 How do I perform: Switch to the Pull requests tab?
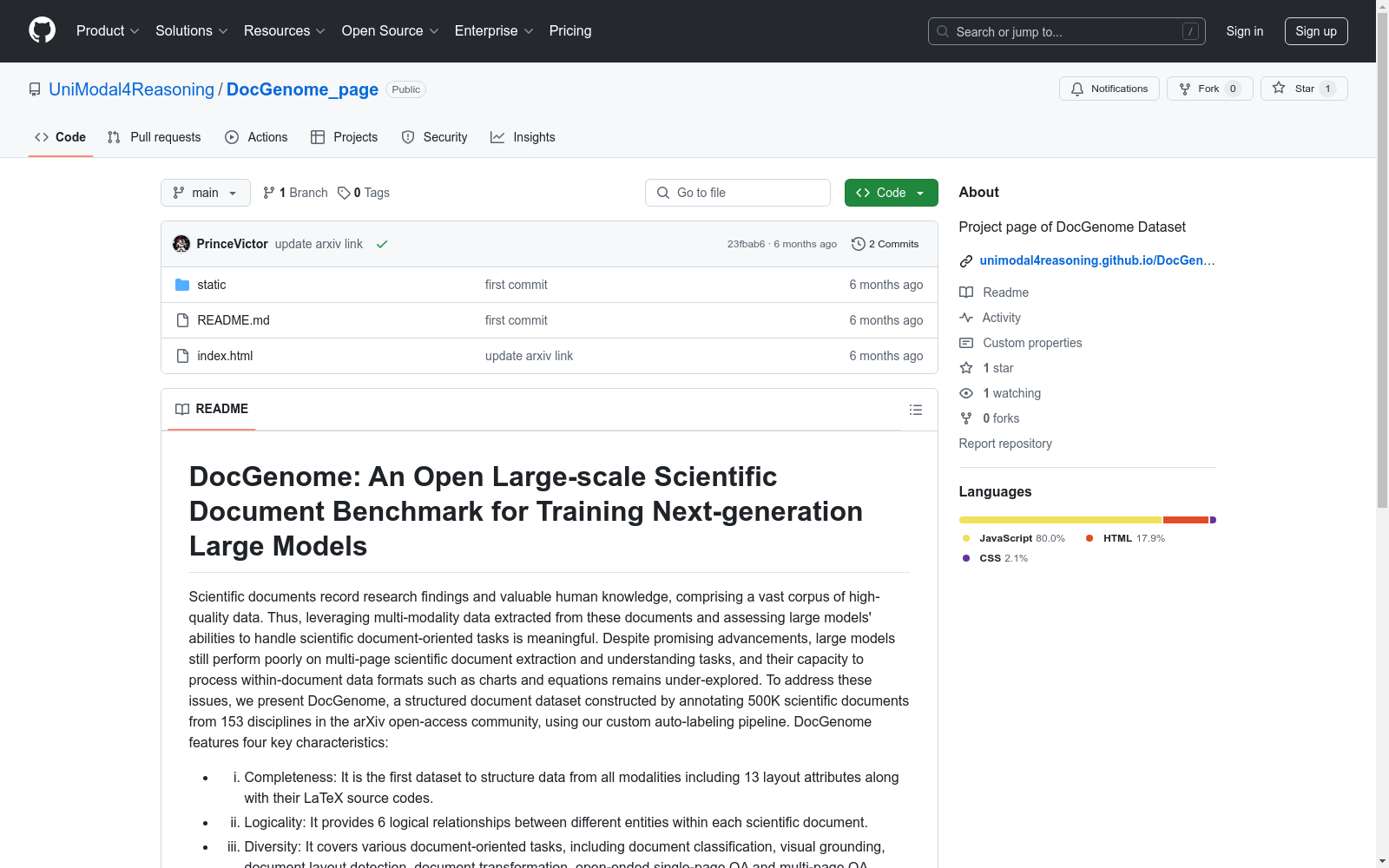pos(154,137)
